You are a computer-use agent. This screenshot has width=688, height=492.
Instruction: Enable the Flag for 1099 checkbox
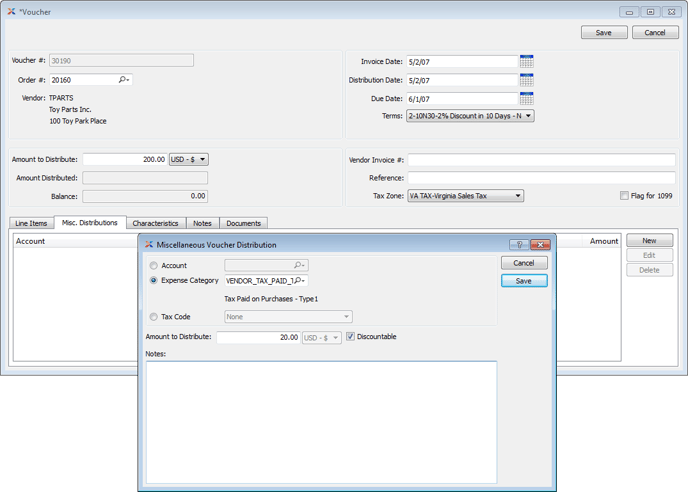[624, 196]
